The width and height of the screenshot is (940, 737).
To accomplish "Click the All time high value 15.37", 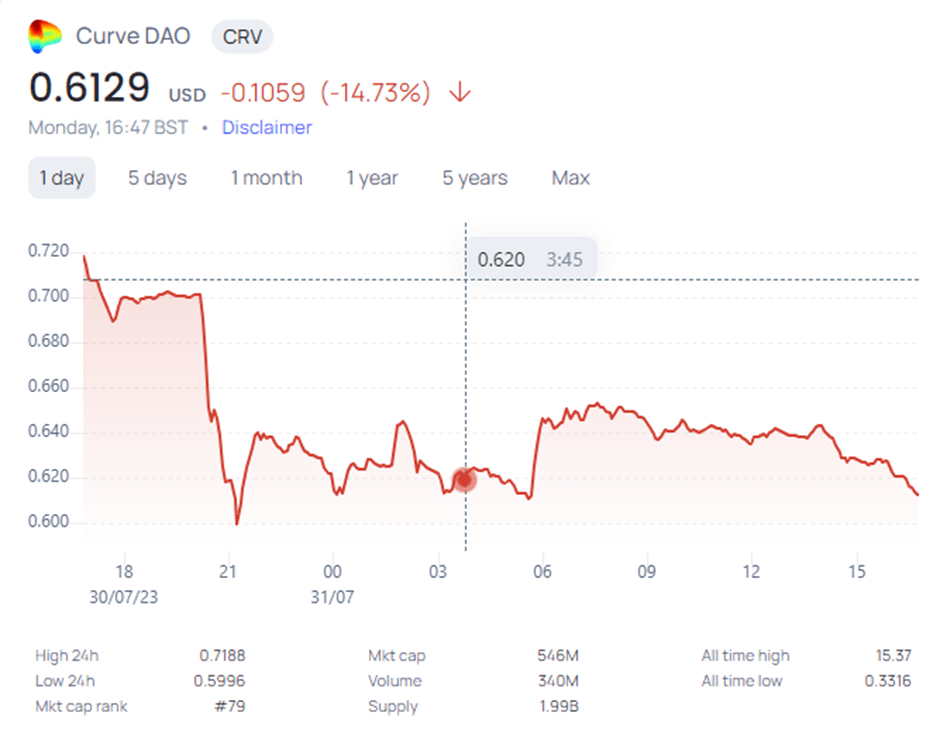I will (893, 655).
